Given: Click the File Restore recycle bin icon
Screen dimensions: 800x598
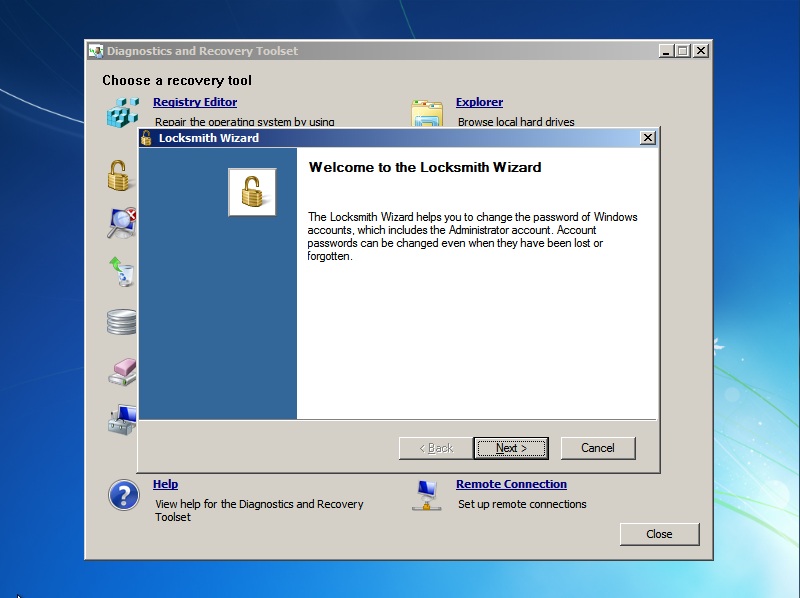Looking at the screenshot, I should coord(122,271).
